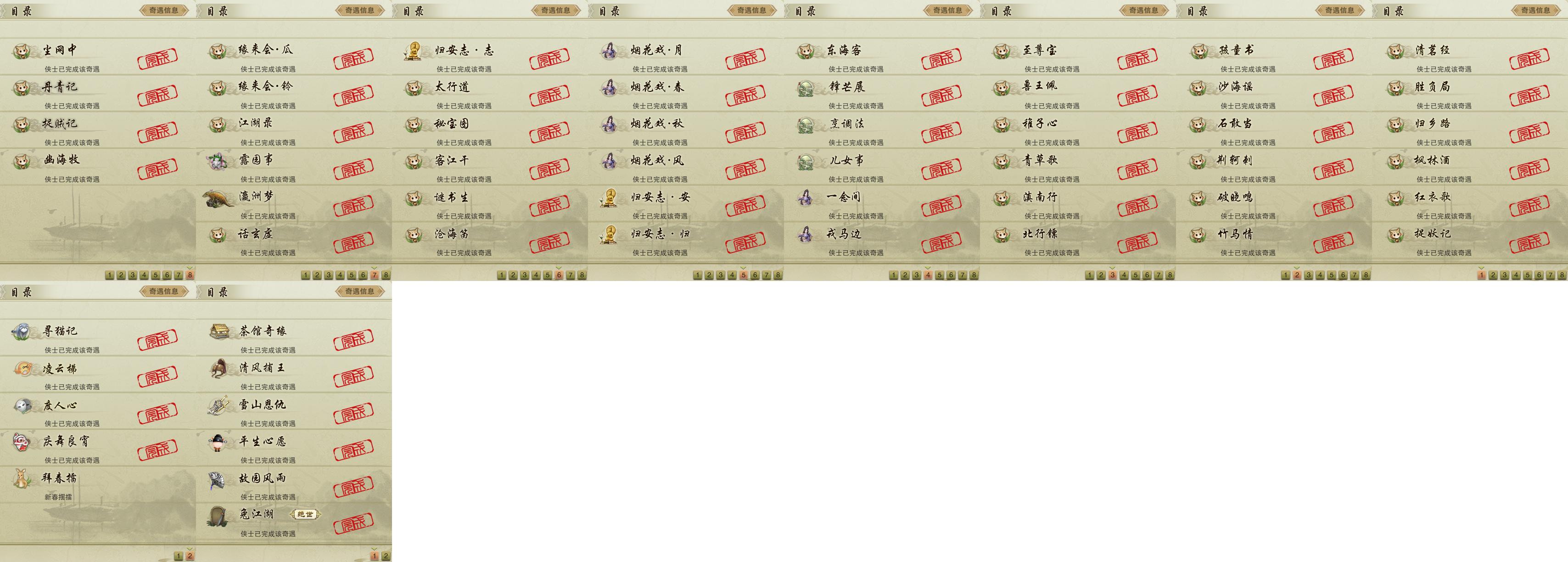Open the 凌云梯 adventure entry

pyautogui.click(x=97, y=374)
